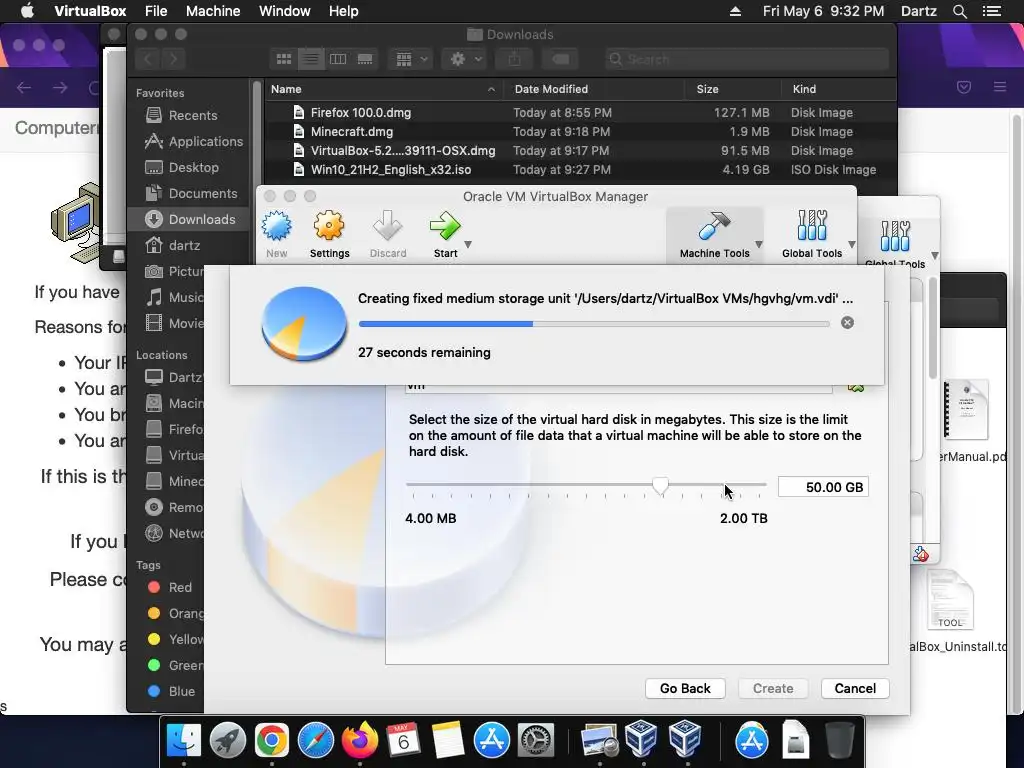1024x768 pixels.
Task: Sort by Kind column header
Action: tap(838, 89)
